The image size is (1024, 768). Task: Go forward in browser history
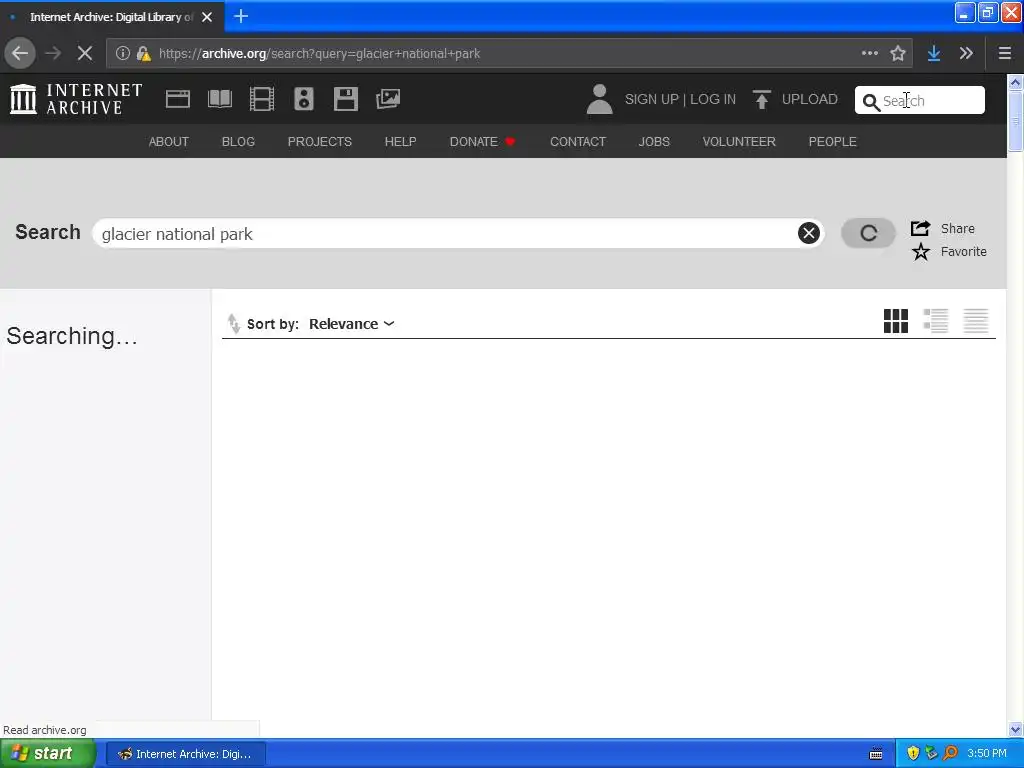pos(53,54)
